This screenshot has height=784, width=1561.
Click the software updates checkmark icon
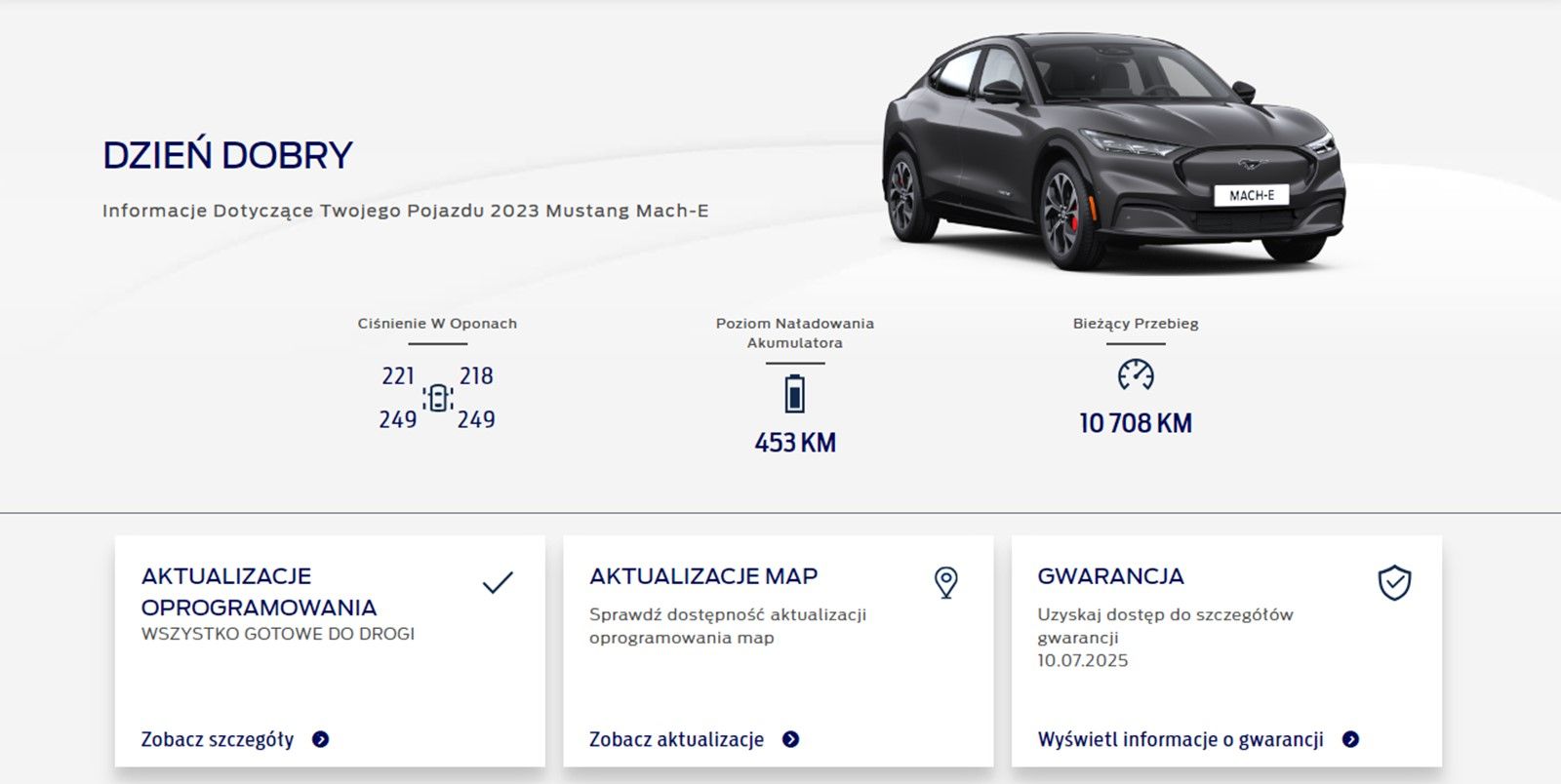[x=498, y=583]
